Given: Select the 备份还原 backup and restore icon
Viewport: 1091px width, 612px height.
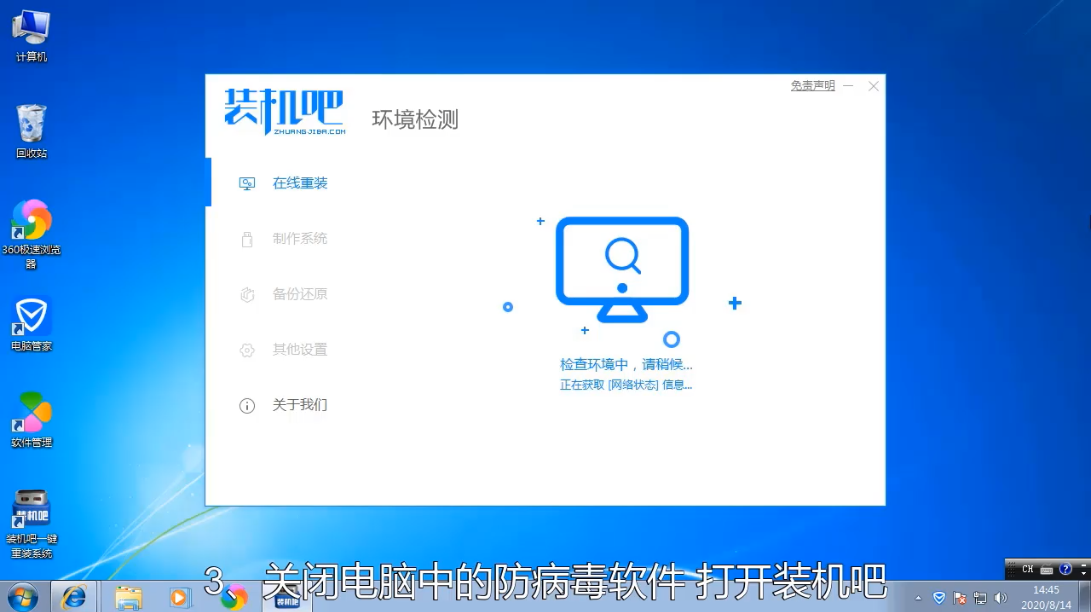Looking at the screenshot, I should [245, 294].
